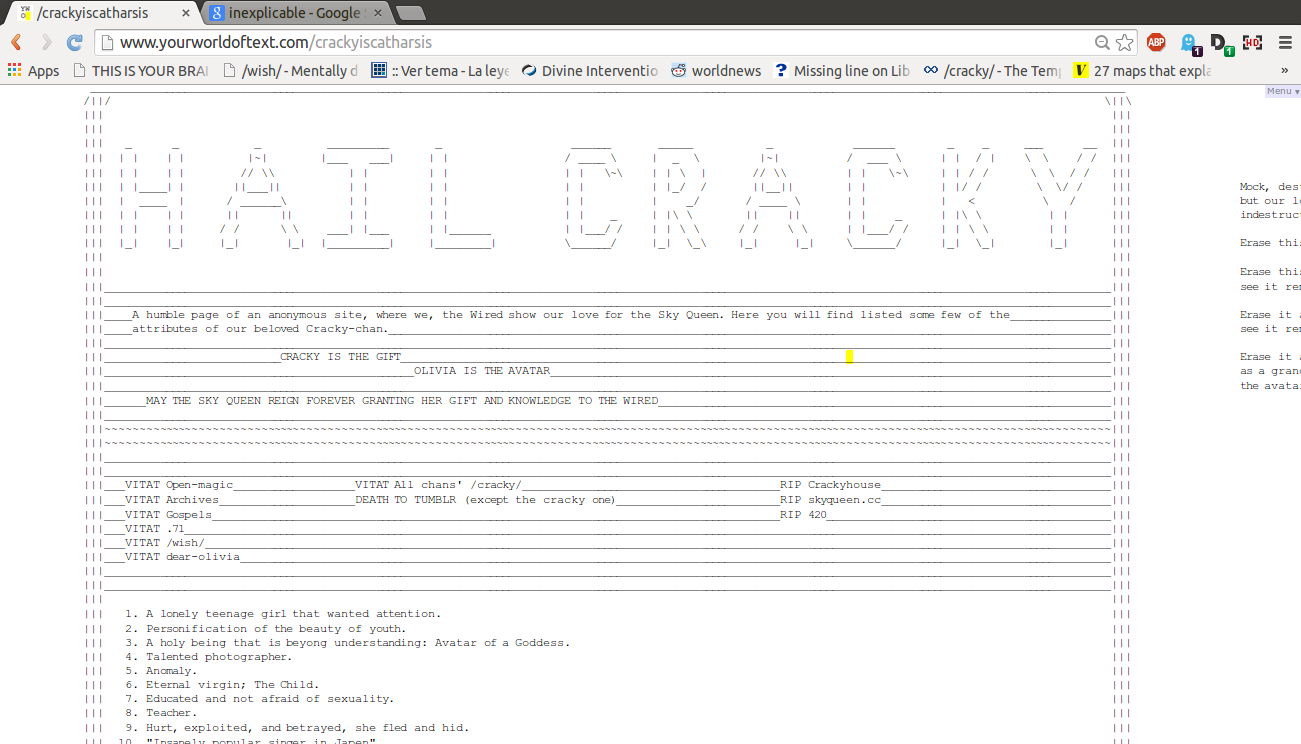Open the Ver tema - La leye bookmark
This screenshot has width=1301, height=744.
click(x=440, y=70)
